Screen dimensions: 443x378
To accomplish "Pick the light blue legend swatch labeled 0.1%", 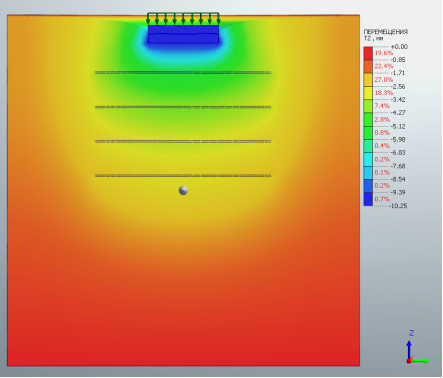I will (368, 173).
